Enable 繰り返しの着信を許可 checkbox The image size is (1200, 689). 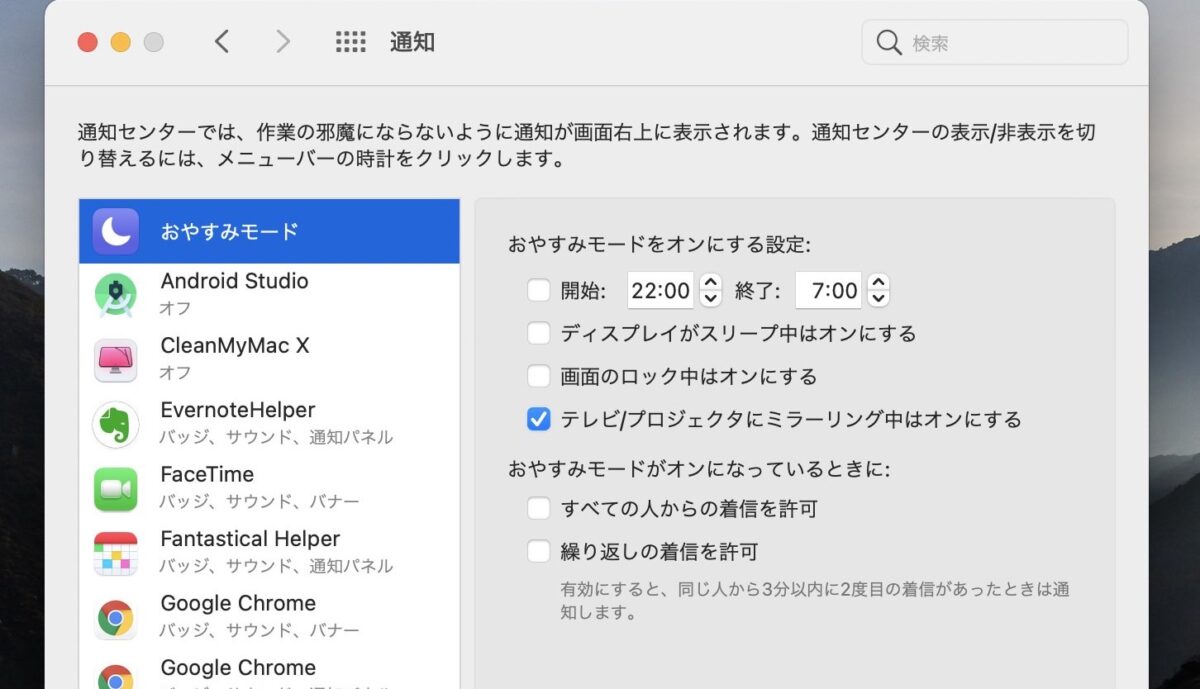click(539, 551)
